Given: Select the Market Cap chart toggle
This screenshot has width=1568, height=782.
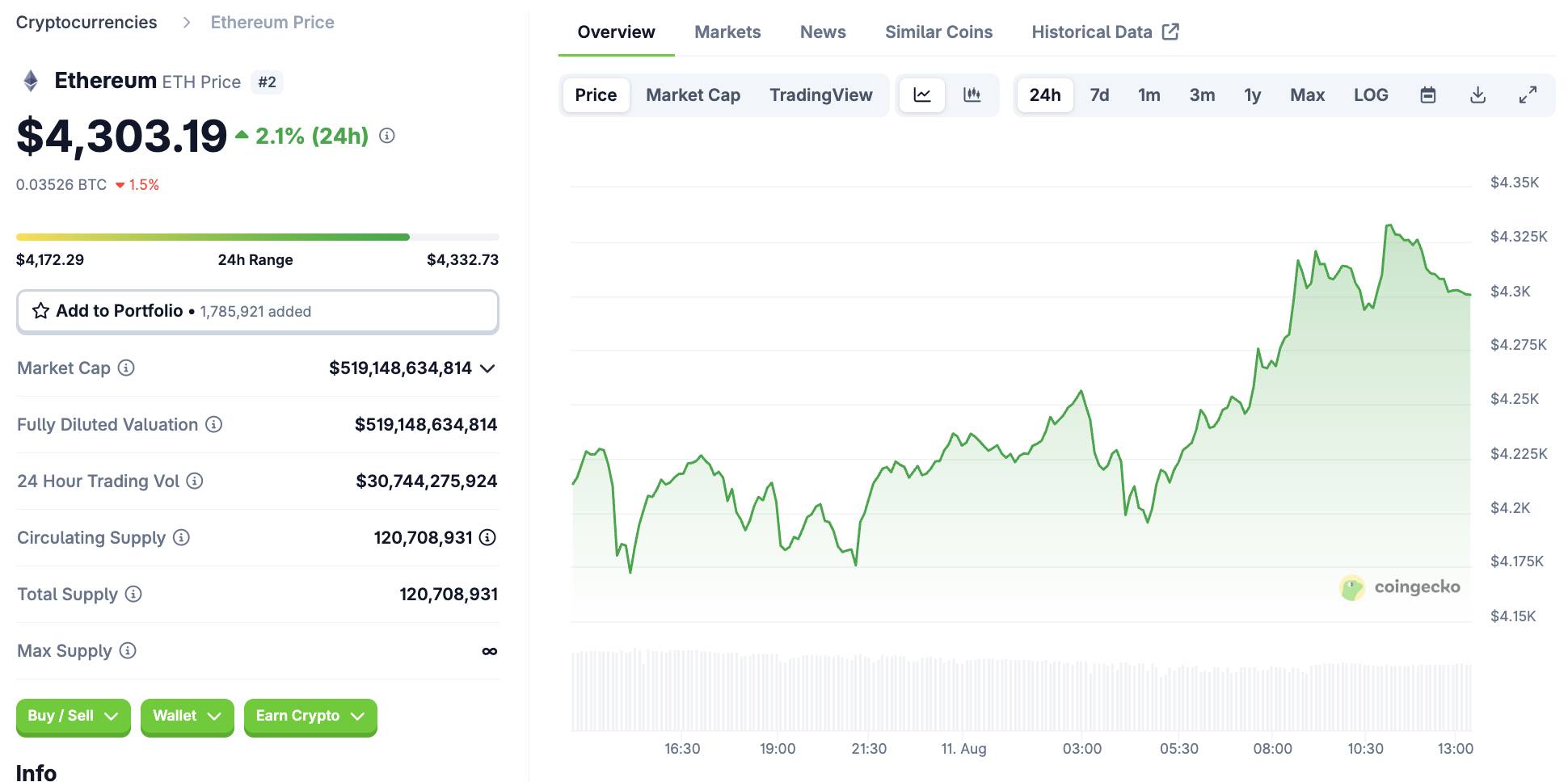Looking at the screenshot, I should pyautogui.click(x=693, y=95).
